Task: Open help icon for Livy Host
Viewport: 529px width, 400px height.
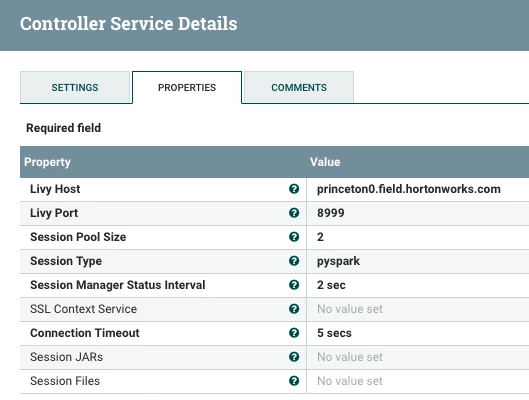Action: tap(294, 189)
